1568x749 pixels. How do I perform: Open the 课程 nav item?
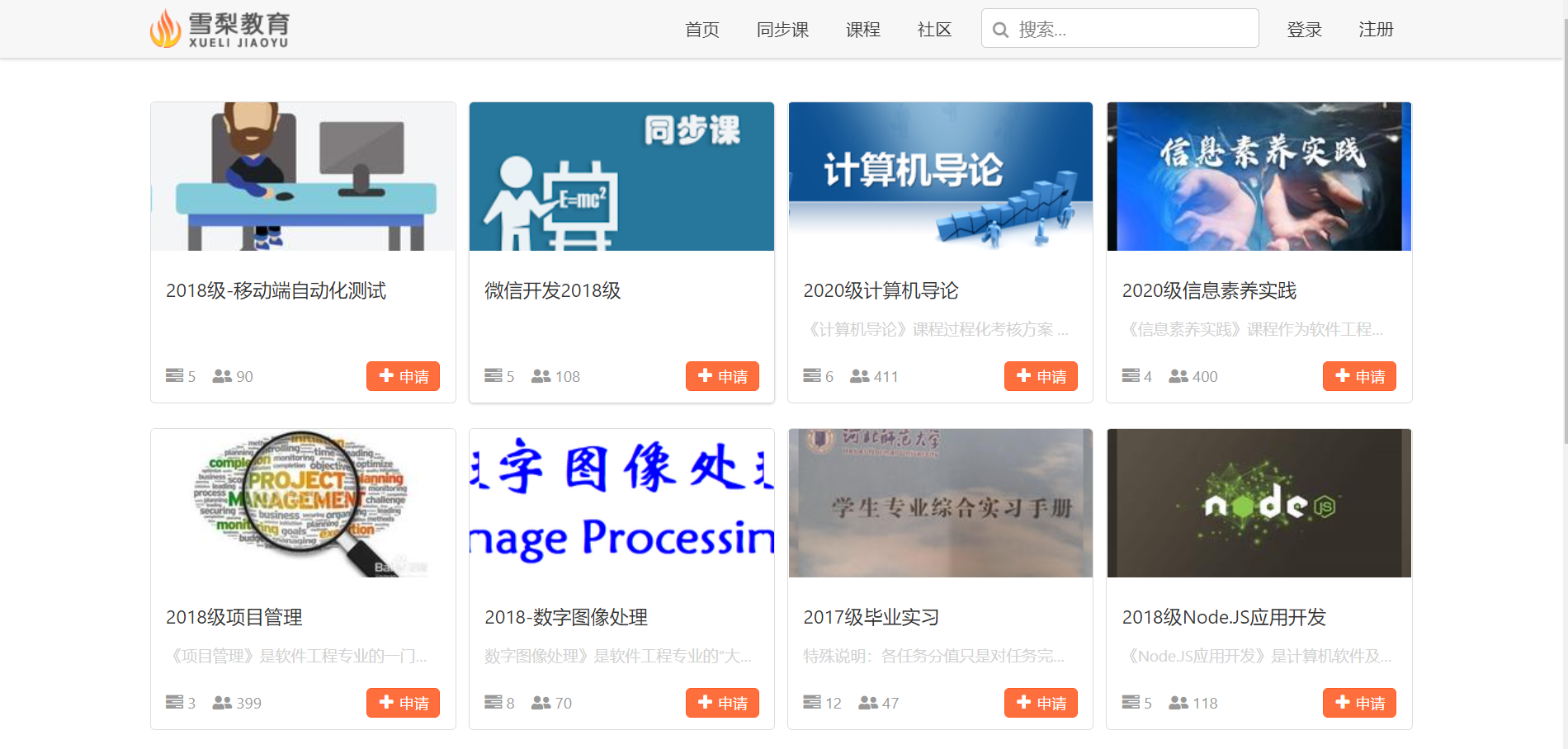pyautogui.click(x=863, y=30)
